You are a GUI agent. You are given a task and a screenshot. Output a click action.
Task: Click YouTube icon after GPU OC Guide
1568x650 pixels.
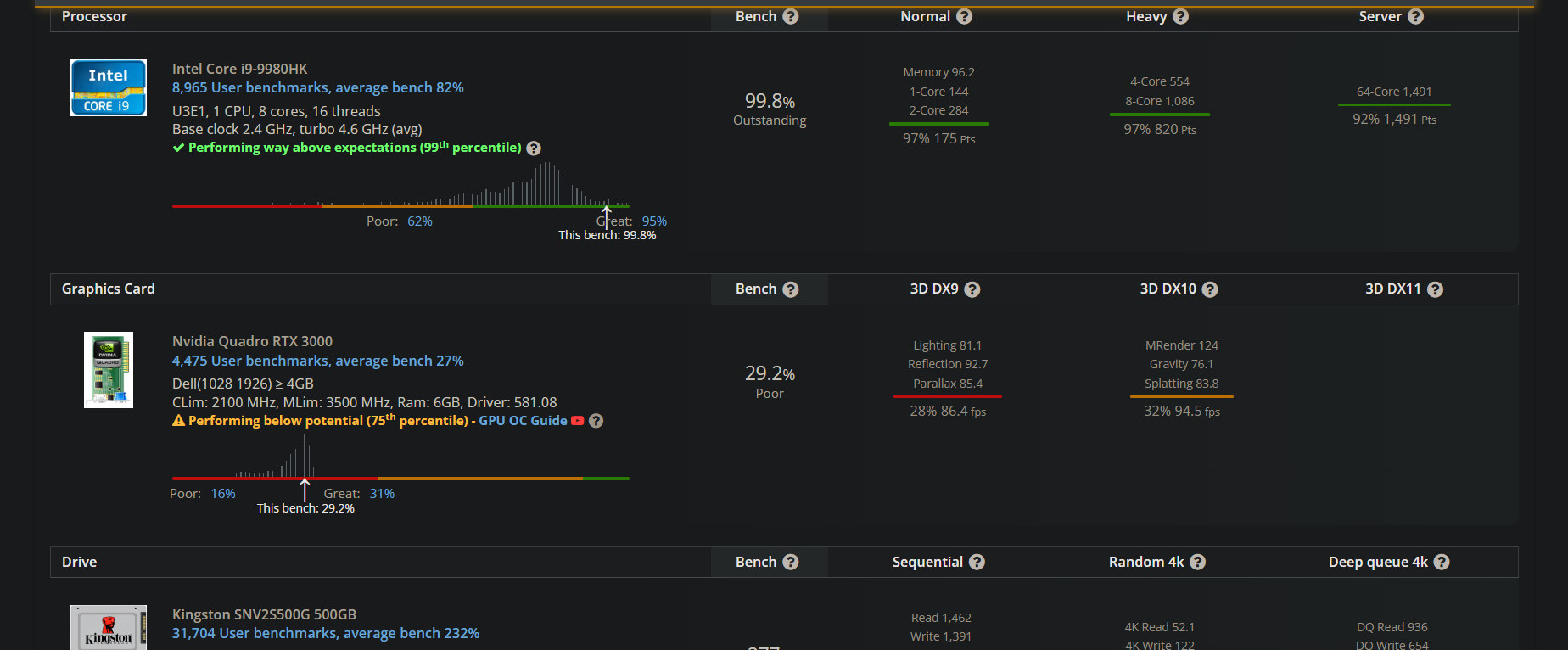click(x=578, y=421)
